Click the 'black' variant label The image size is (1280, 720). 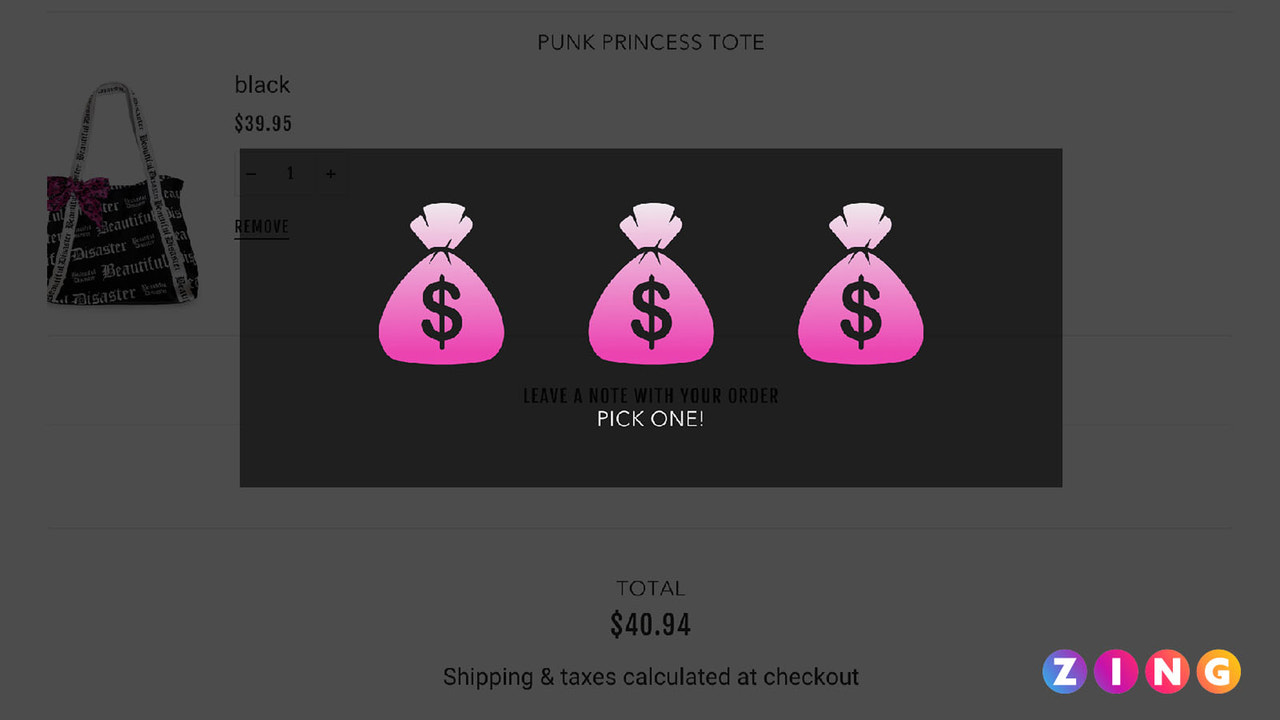[x=262, y=85]
